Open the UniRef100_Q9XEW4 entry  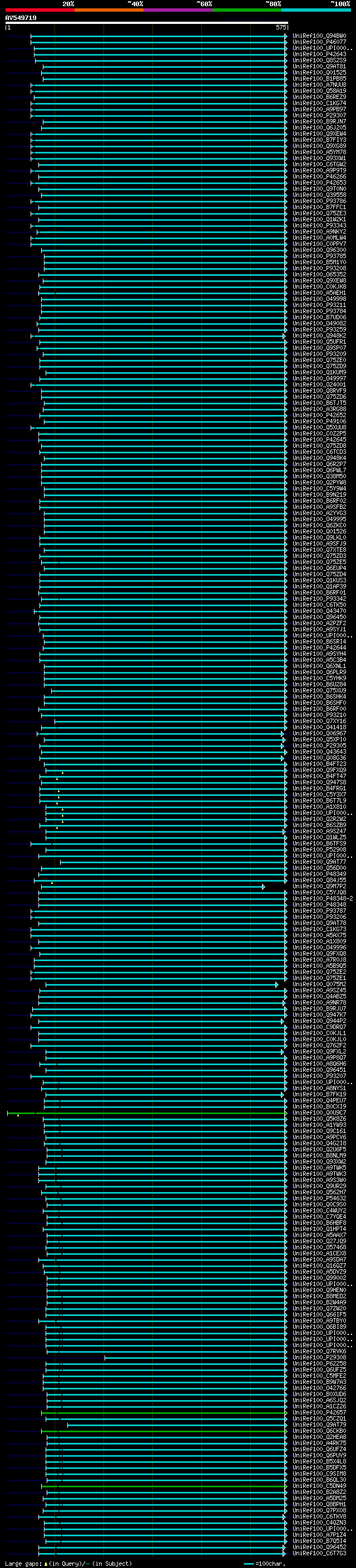coord(319,134)
